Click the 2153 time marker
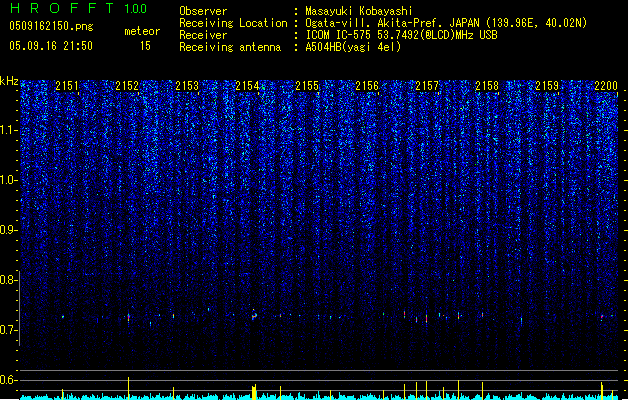 pyautogui.click(x=187, y=86)
